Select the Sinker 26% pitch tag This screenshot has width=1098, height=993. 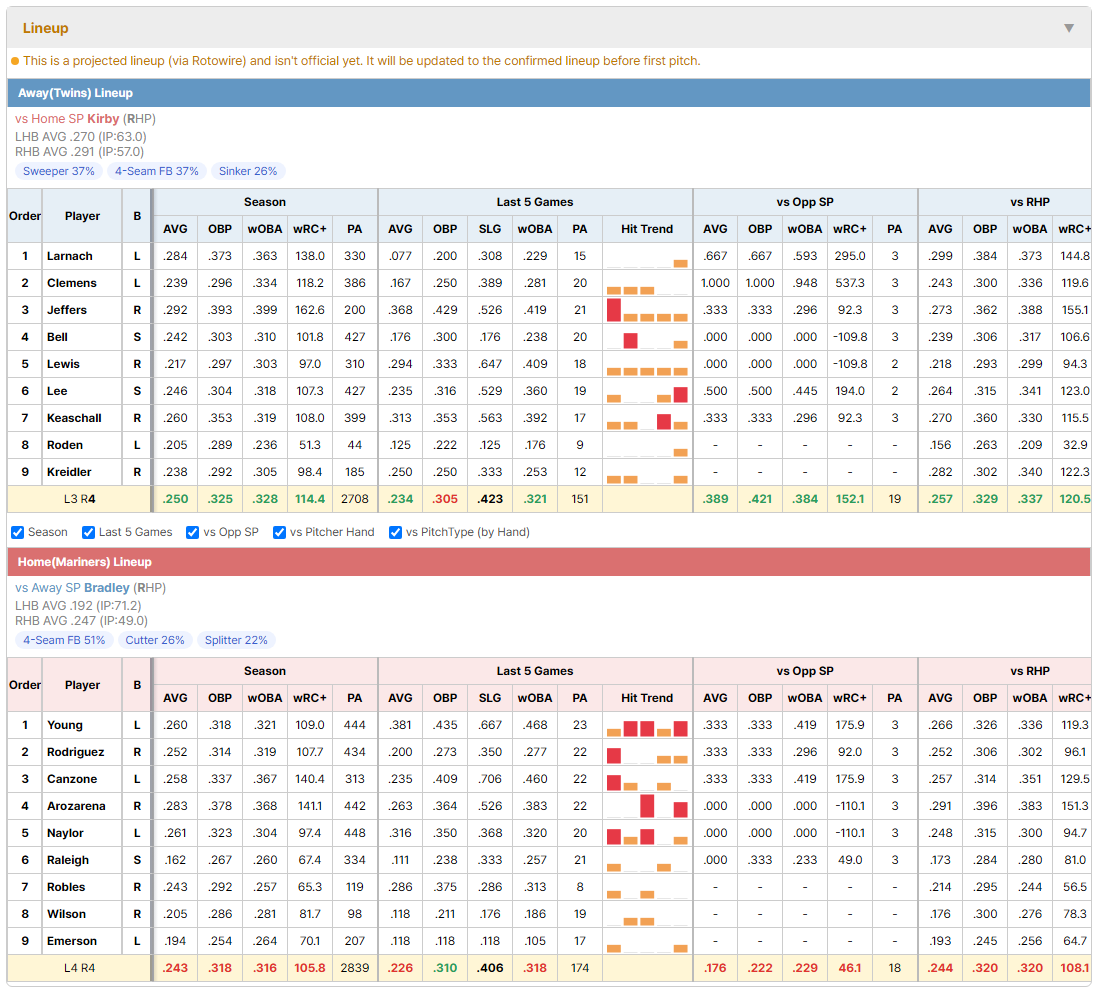(x=248, y=171)
